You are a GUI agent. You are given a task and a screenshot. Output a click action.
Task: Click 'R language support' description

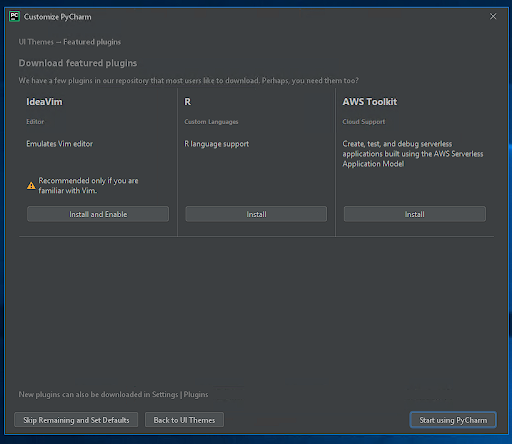click(217, 144)
